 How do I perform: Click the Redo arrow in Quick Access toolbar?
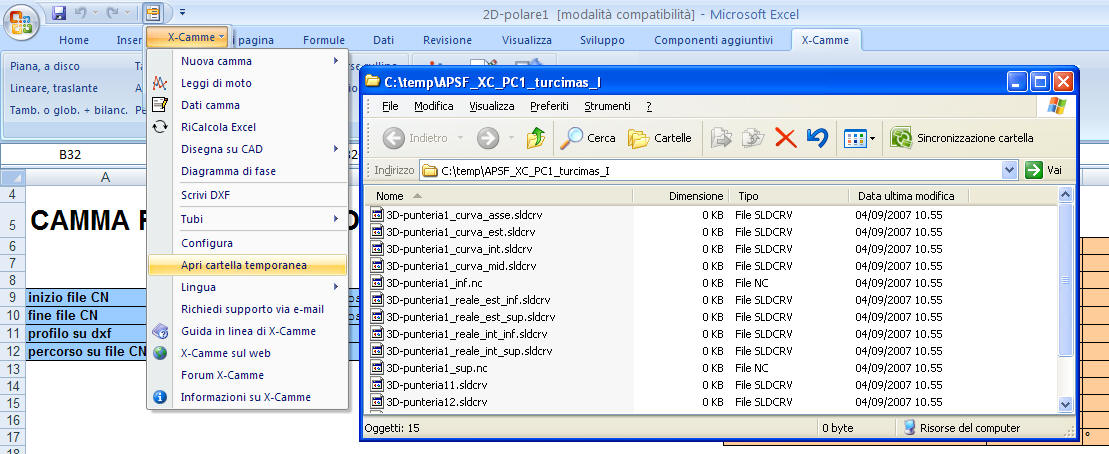pyautogui.click(x=112, y=13)
